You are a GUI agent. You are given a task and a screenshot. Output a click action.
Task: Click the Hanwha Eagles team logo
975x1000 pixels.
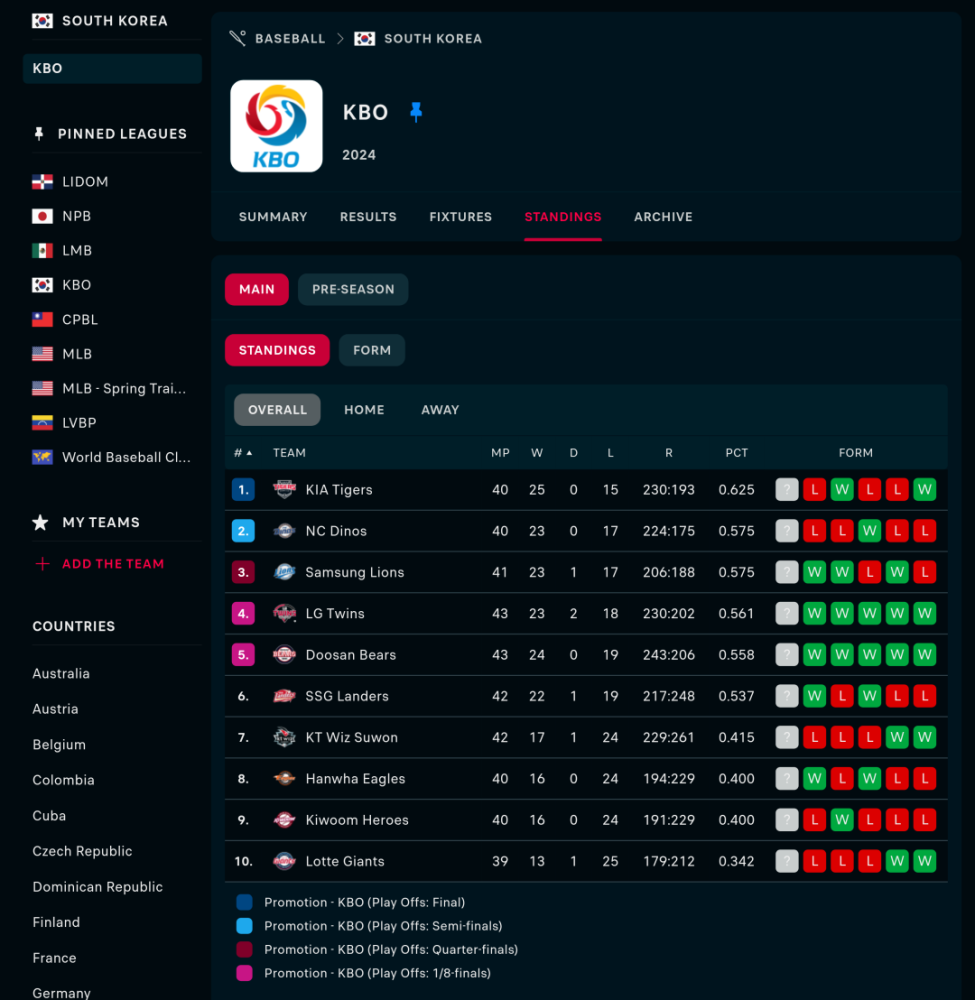[284, 778]
